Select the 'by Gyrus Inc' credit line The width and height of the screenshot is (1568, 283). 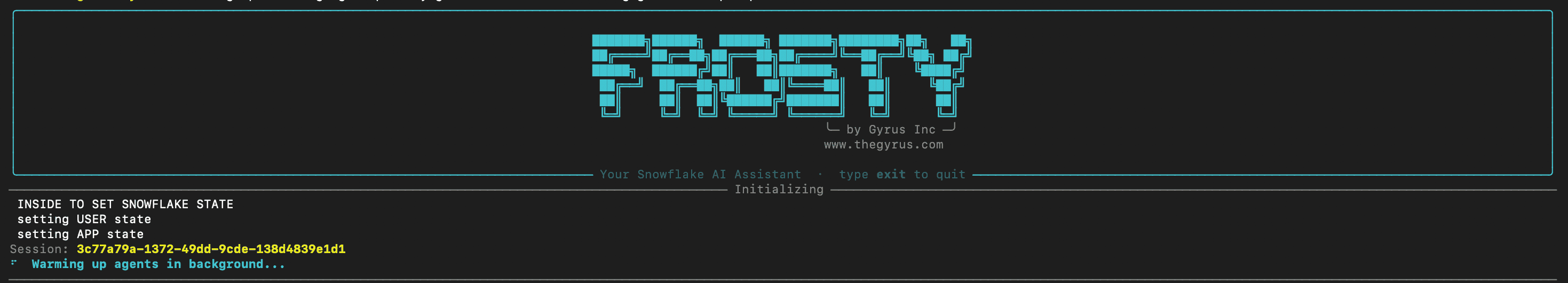891,130
